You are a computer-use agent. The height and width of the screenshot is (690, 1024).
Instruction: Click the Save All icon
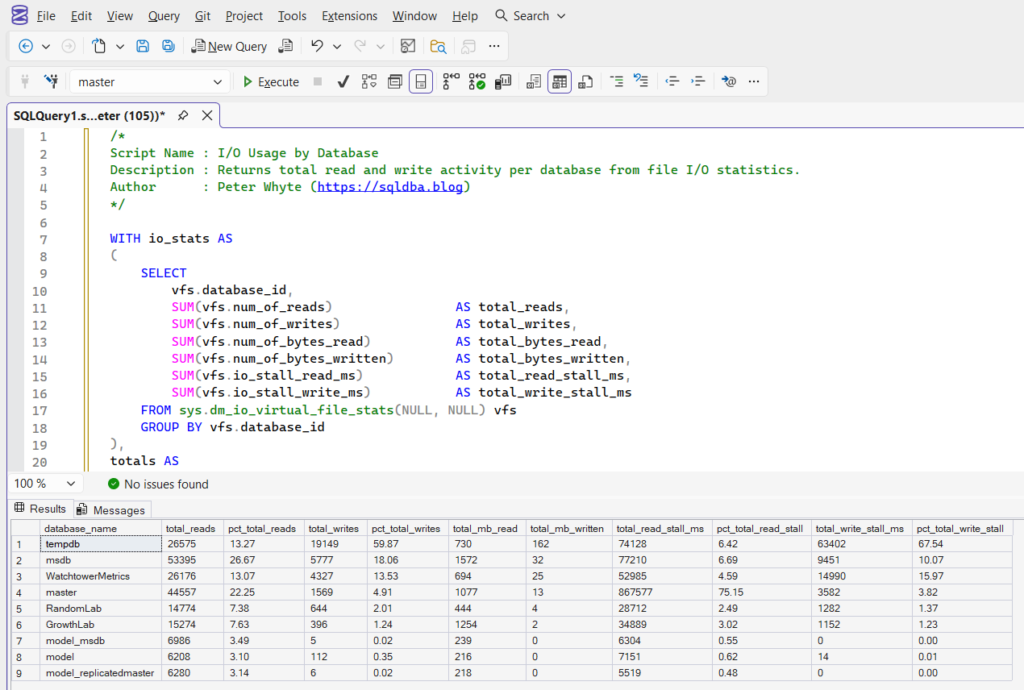pos(167,46)
